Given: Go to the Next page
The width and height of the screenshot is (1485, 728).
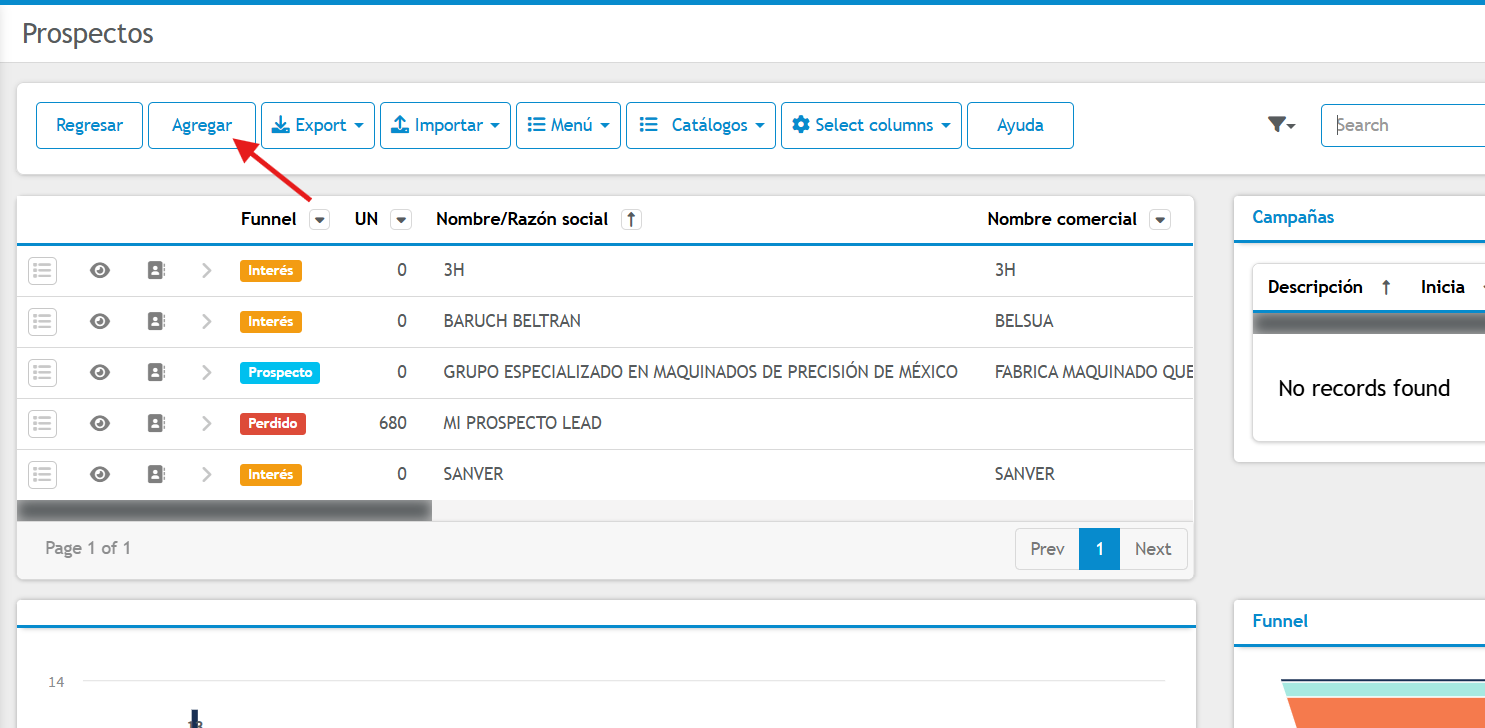Looking at the screenshot, I should (x=1153, y=549).
